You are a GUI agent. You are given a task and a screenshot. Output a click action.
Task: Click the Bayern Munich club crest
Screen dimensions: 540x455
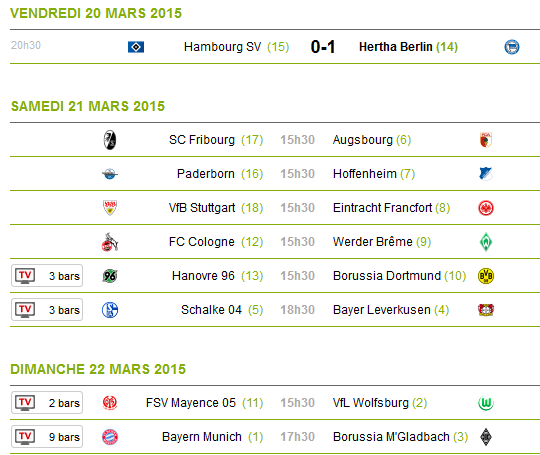click(110, 437)
